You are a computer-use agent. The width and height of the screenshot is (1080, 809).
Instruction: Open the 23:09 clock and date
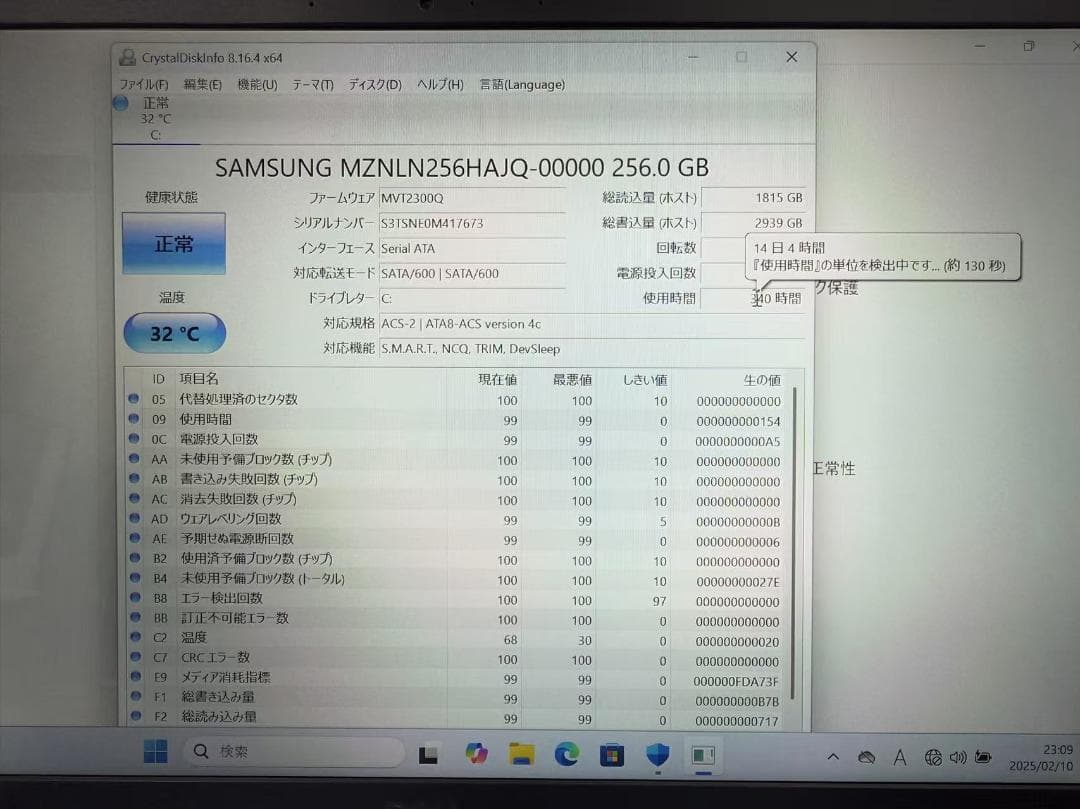[1040, 758]
